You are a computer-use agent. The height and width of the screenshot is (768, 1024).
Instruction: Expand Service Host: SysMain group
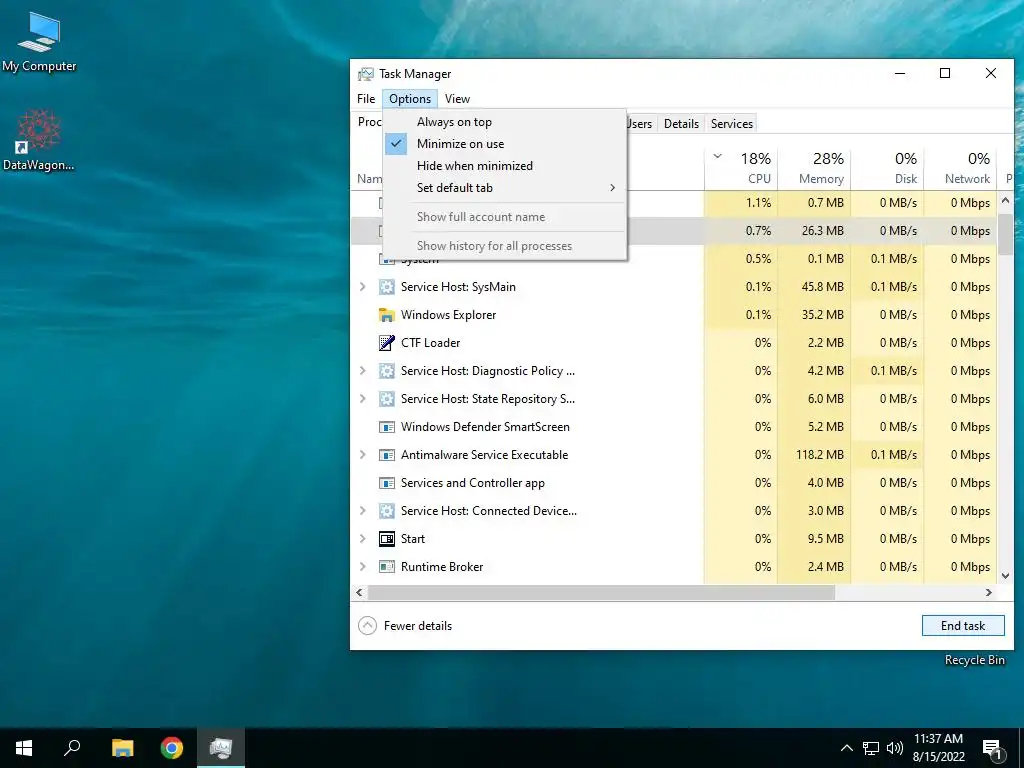click(x=362, y=287)
